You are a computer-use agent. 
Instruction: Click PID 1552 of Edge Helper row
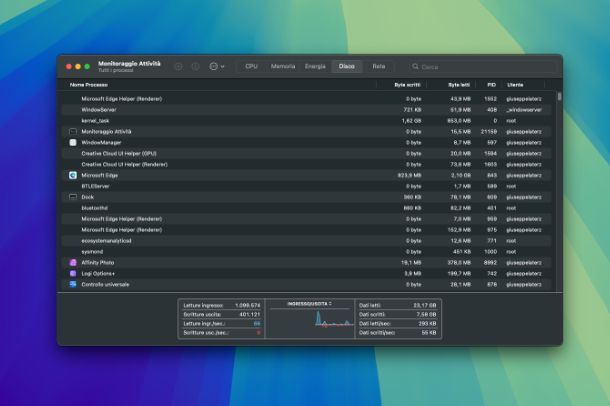(x=491, y=99)
